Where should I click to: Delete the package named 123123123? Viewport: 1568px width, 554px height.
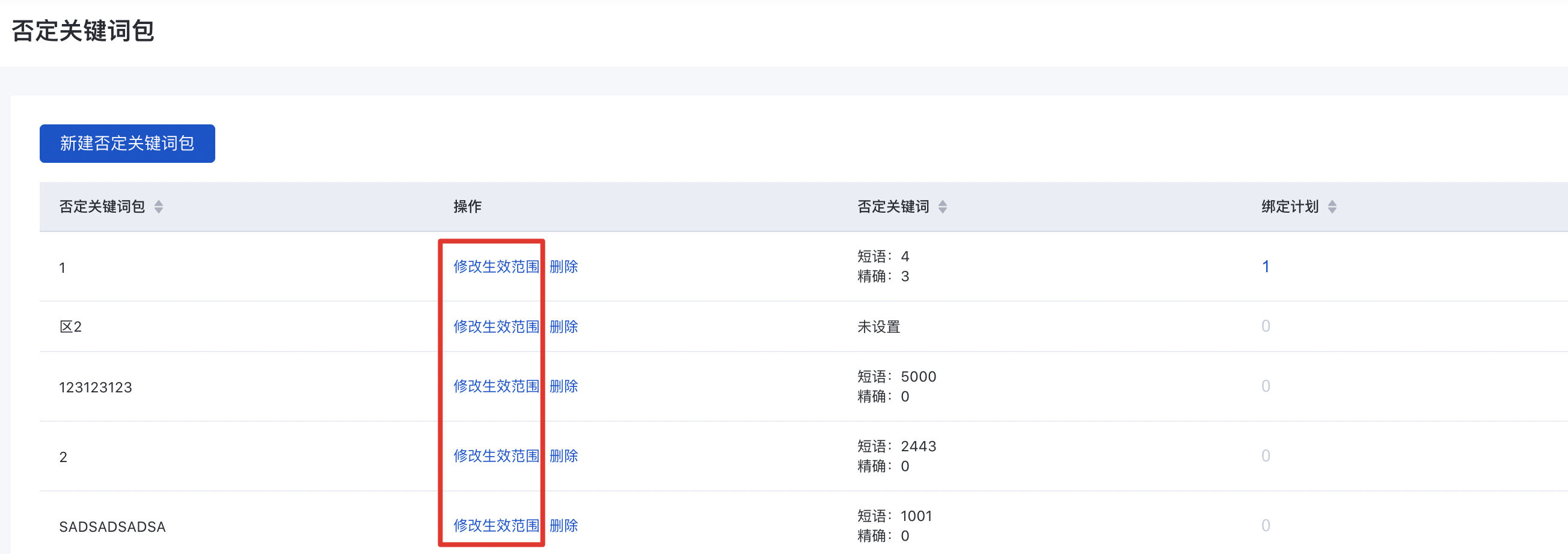(x=564, y=386)
